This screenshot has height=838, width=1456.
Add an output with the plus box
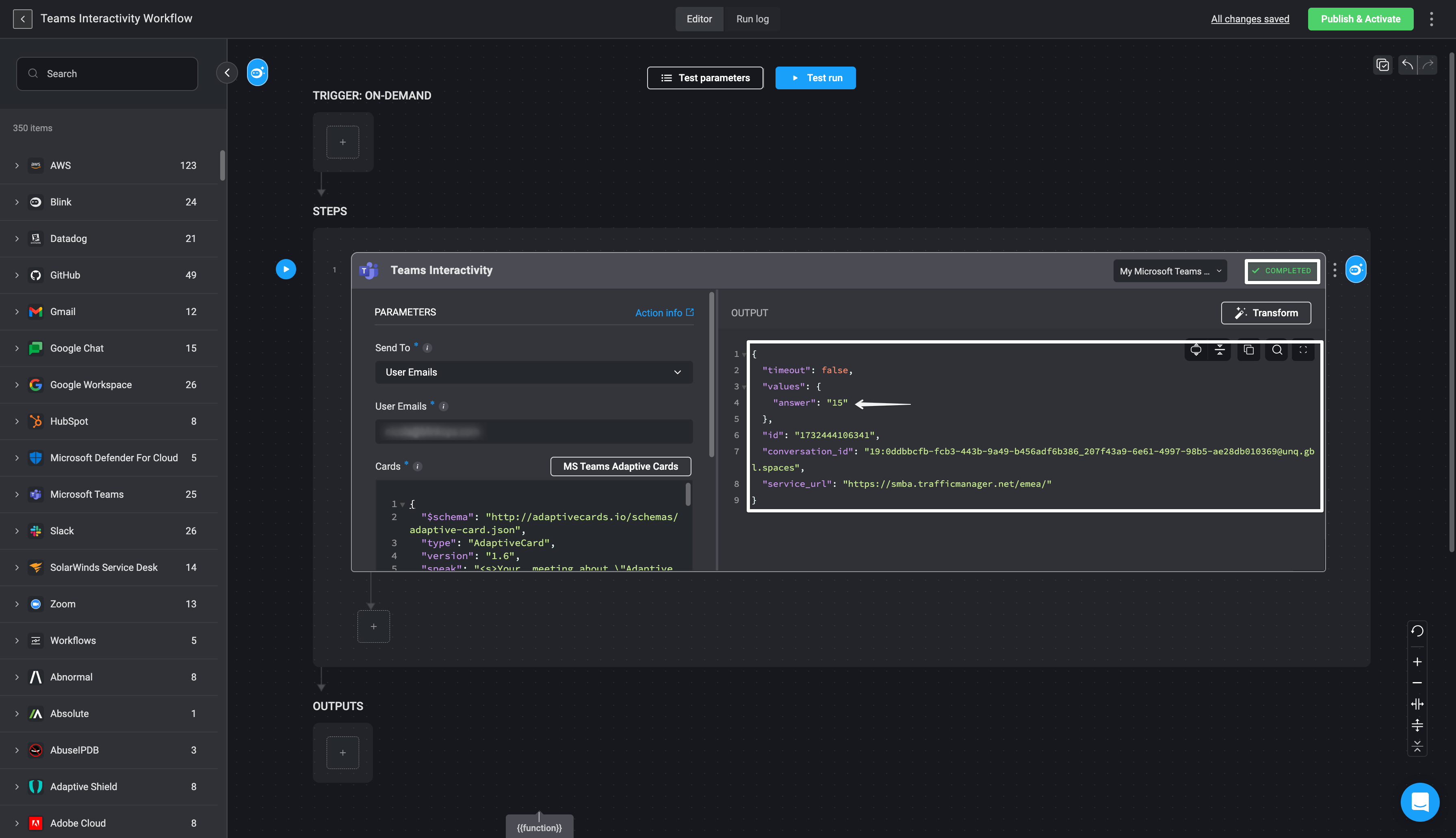click(342, 753)
